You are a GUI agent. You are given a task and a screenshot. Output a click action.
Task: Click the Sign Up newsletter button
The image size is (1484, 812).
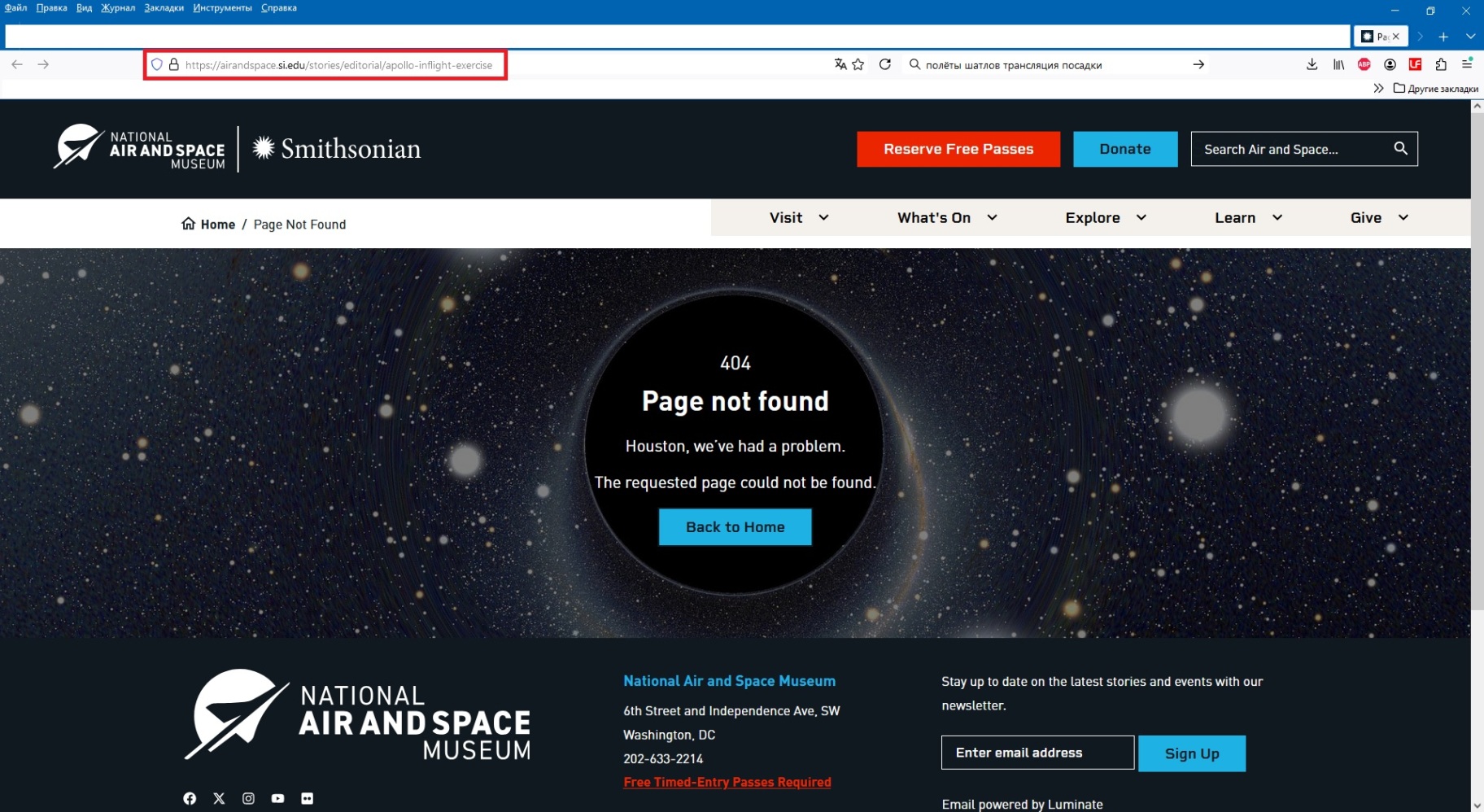(x=1192, y=753)
